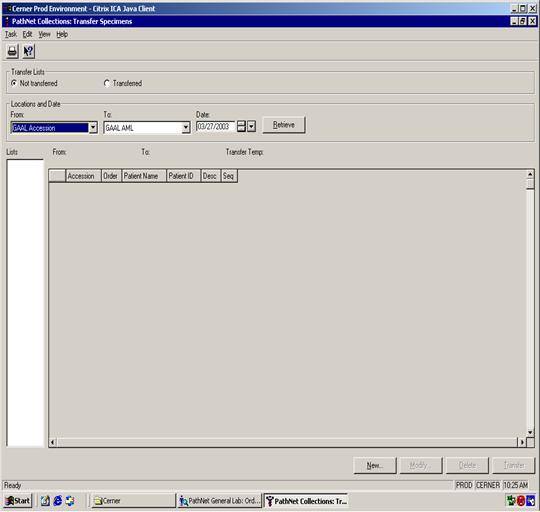Click inside the Lists box

[x=25, y=303]
